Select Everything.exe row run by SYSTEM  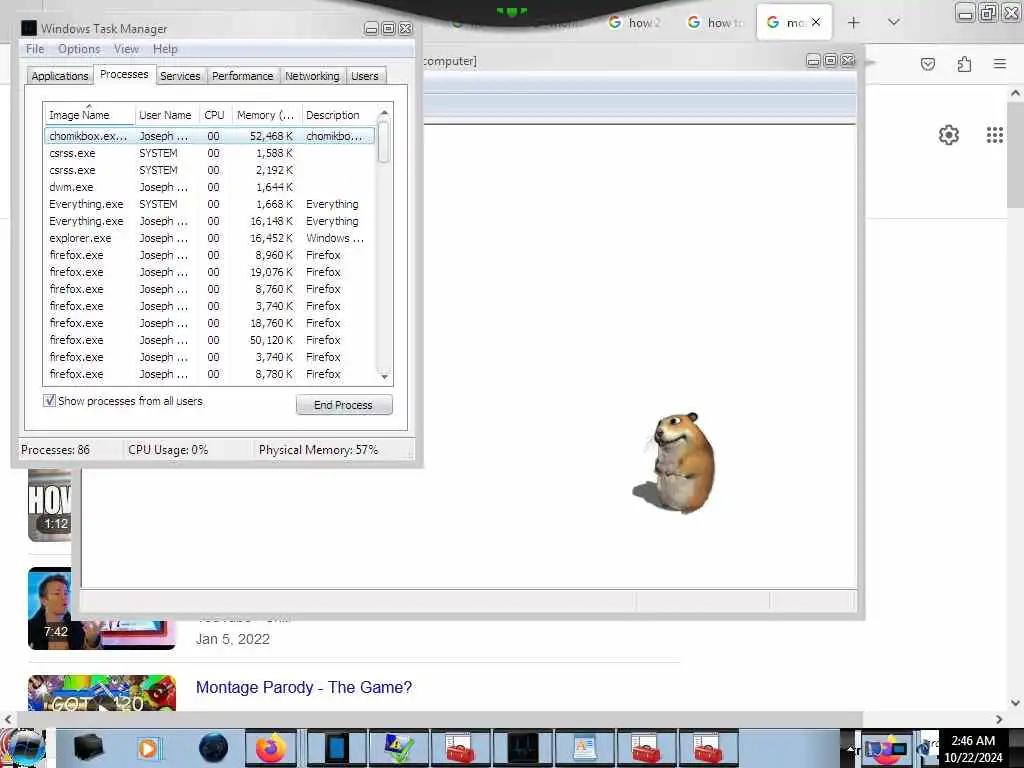(210, 204)
